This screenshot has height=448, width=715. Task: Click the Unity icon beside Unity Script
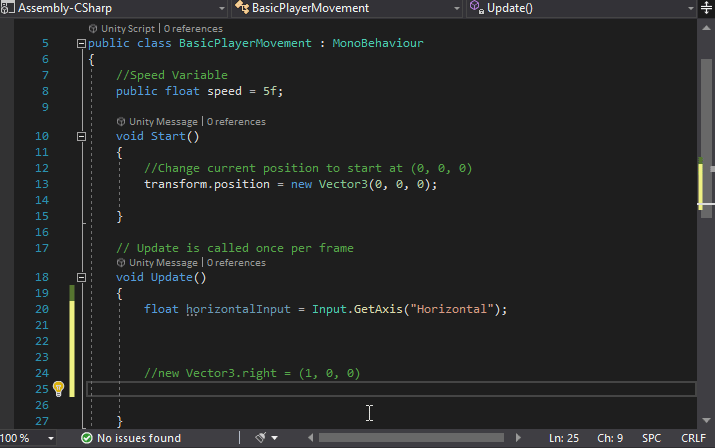click(93, 29)
